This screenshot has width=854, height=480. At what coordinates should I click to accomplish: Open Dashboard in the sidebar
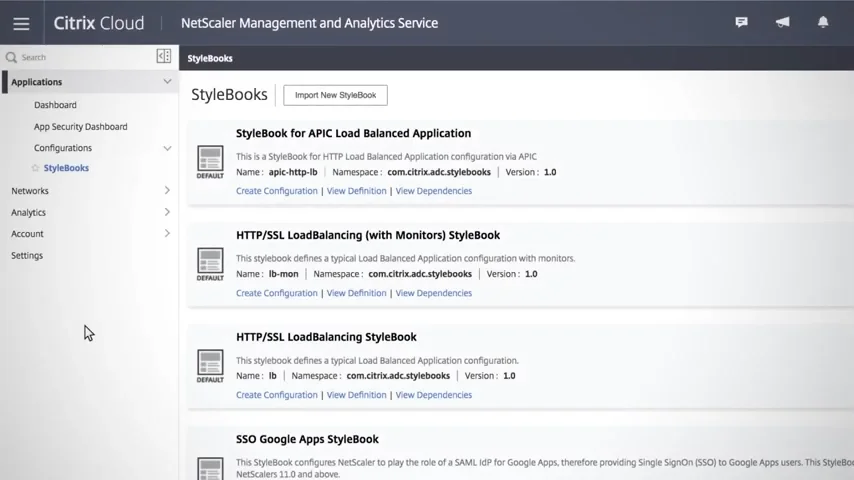(x=55, y=105)
